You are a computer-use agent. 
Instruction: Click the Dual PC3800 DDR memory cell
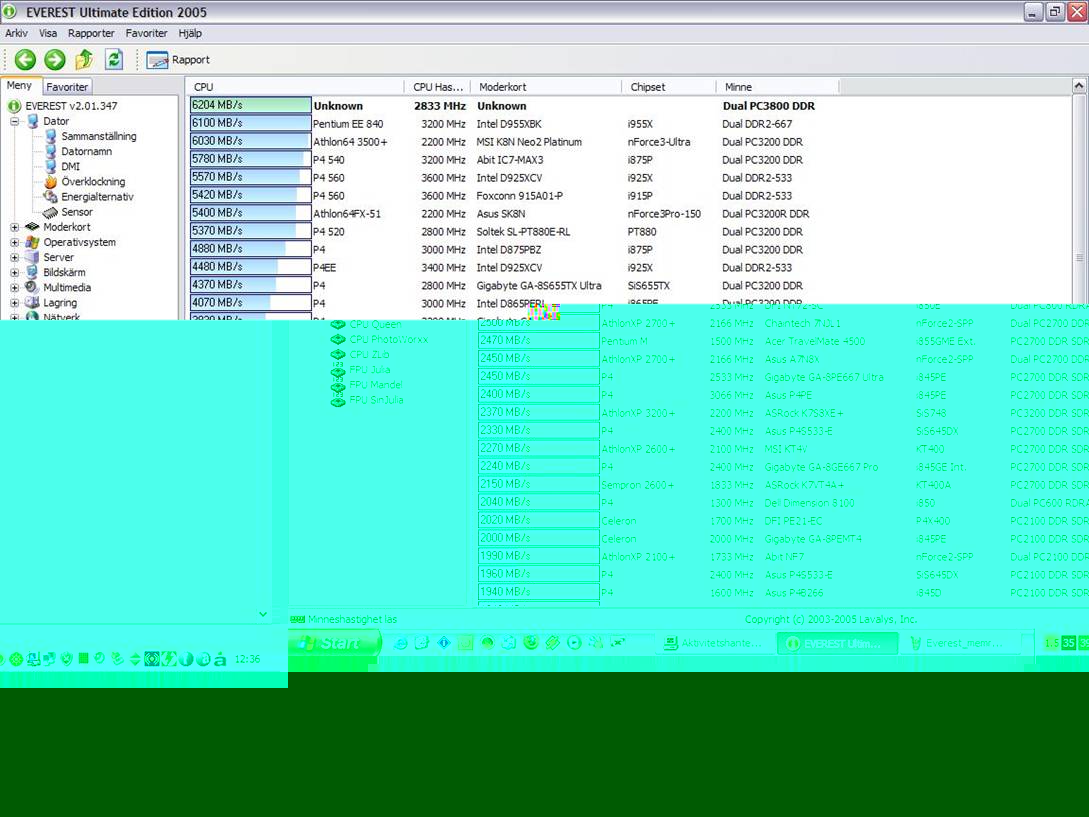point(769,106)
